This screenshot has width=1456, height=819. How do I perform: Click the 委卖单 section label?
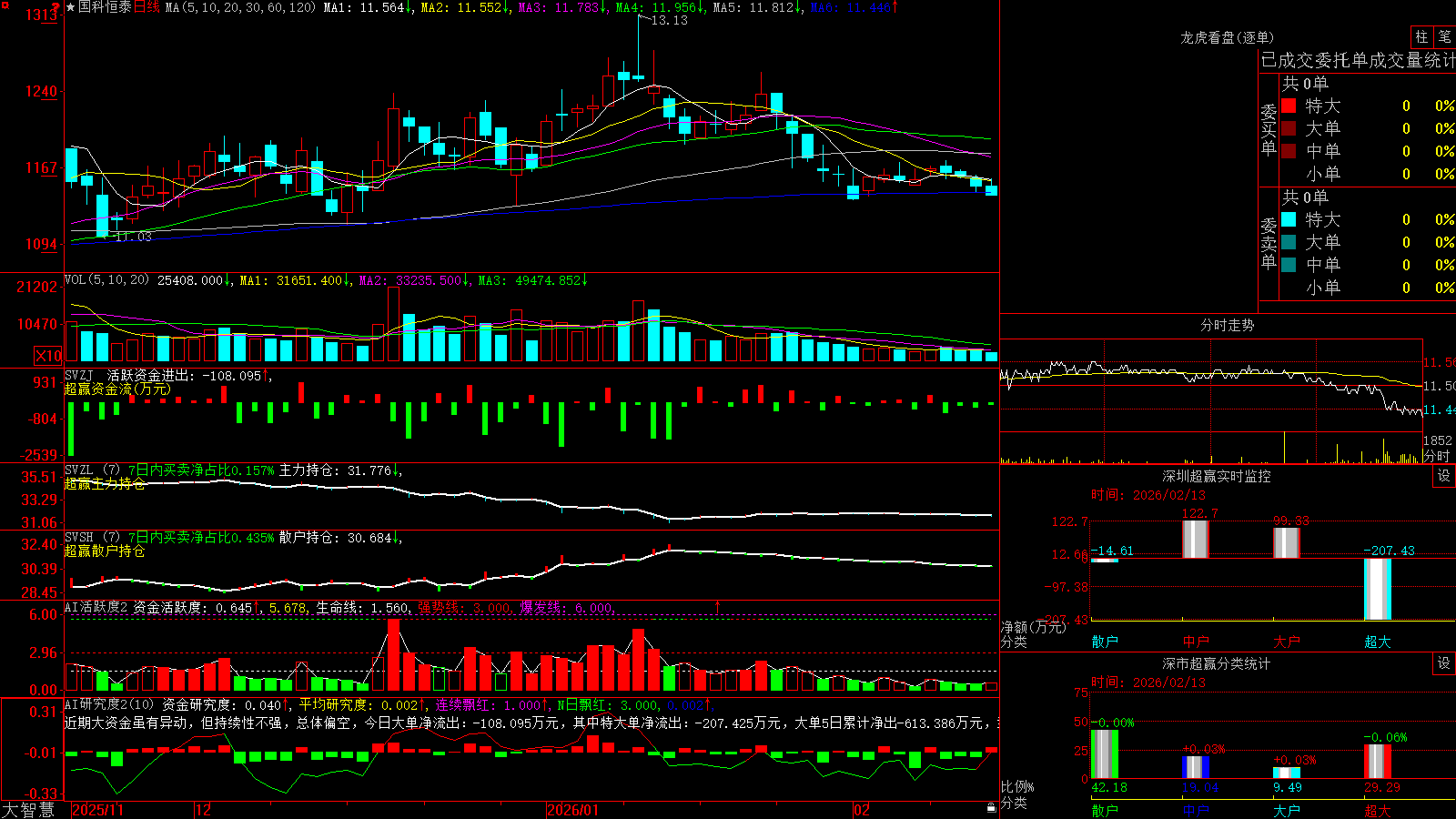pos(1269,243)
